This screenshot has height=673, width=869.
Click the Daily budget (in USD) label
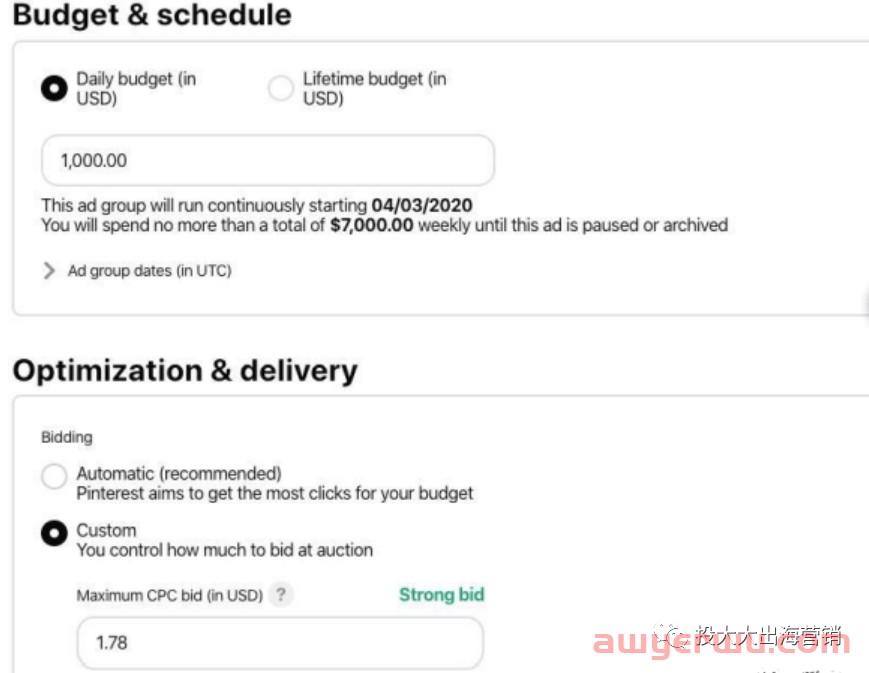coord(136,88)
